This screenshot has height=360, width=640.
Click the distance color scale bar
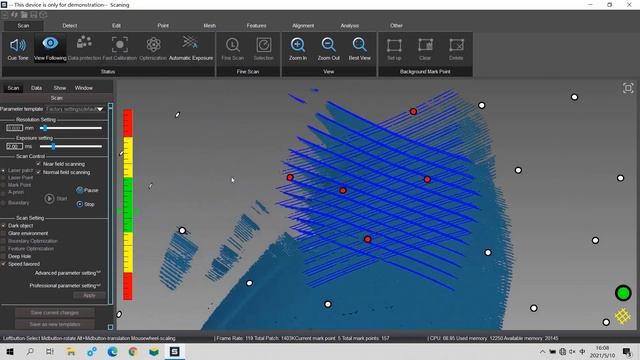coord(128,204)
